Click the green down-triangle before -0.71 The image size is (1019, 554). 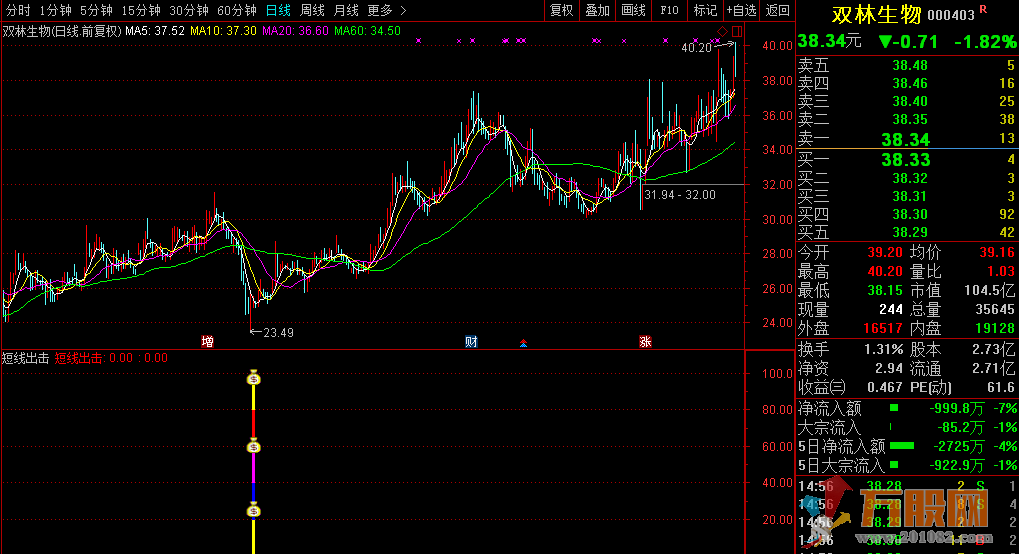[886, 42]
